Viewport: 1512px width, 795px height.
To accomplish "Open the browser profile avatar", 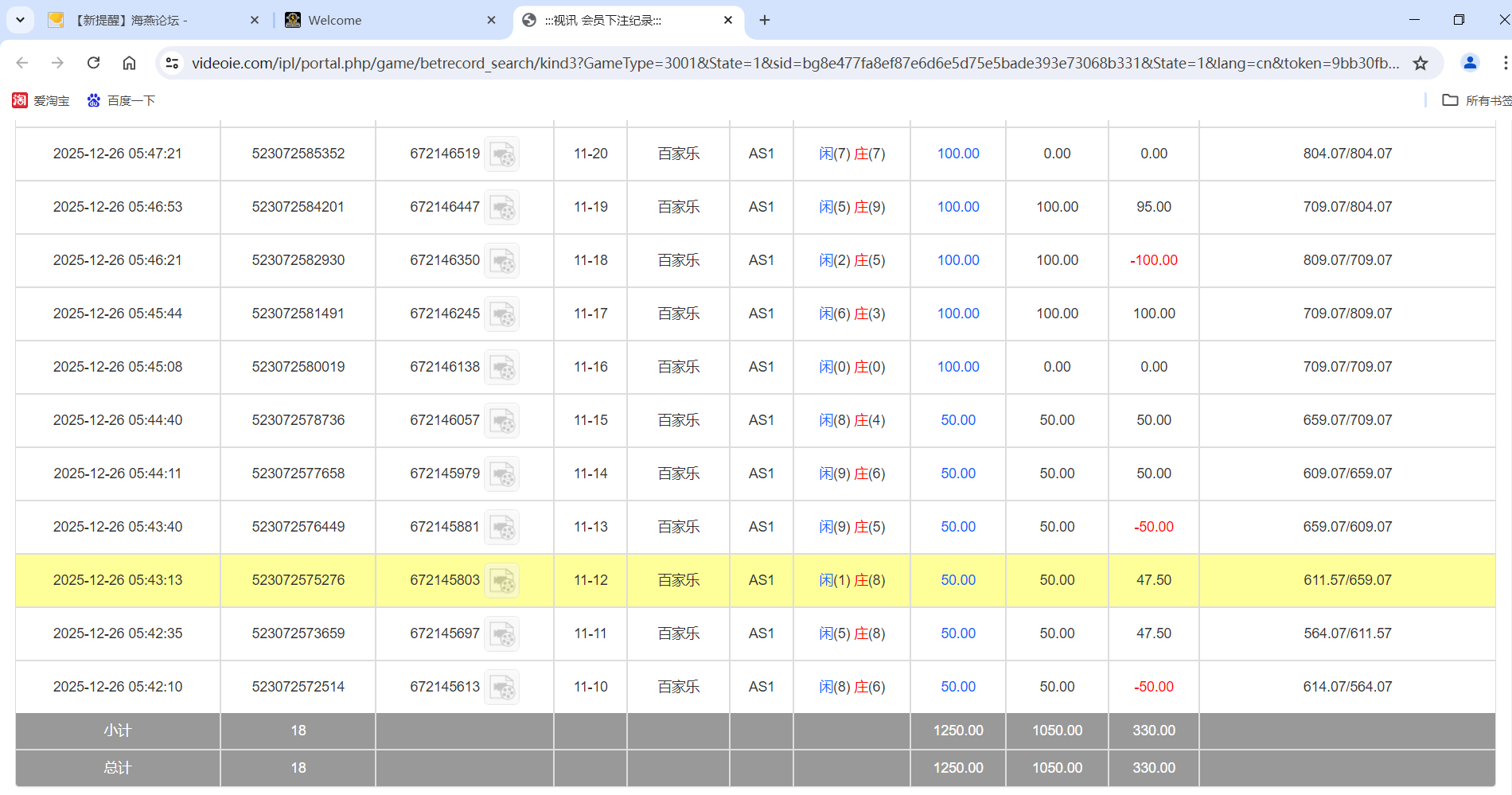I will point(1469,63).
